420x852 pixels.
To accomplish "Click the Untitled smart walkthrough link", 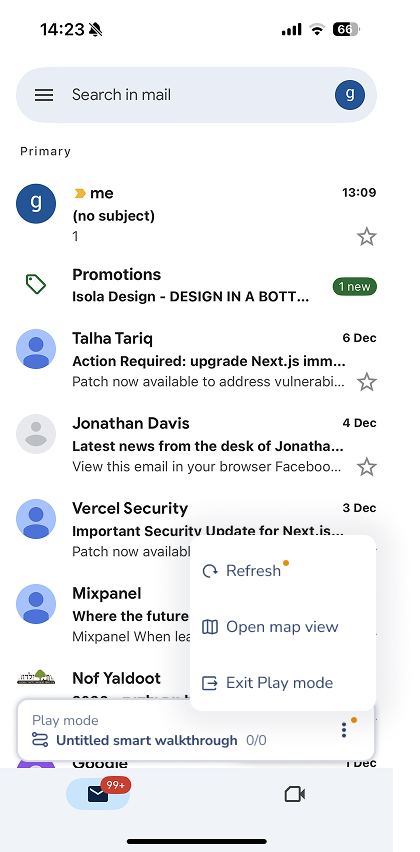I will [x=147, y=740].
